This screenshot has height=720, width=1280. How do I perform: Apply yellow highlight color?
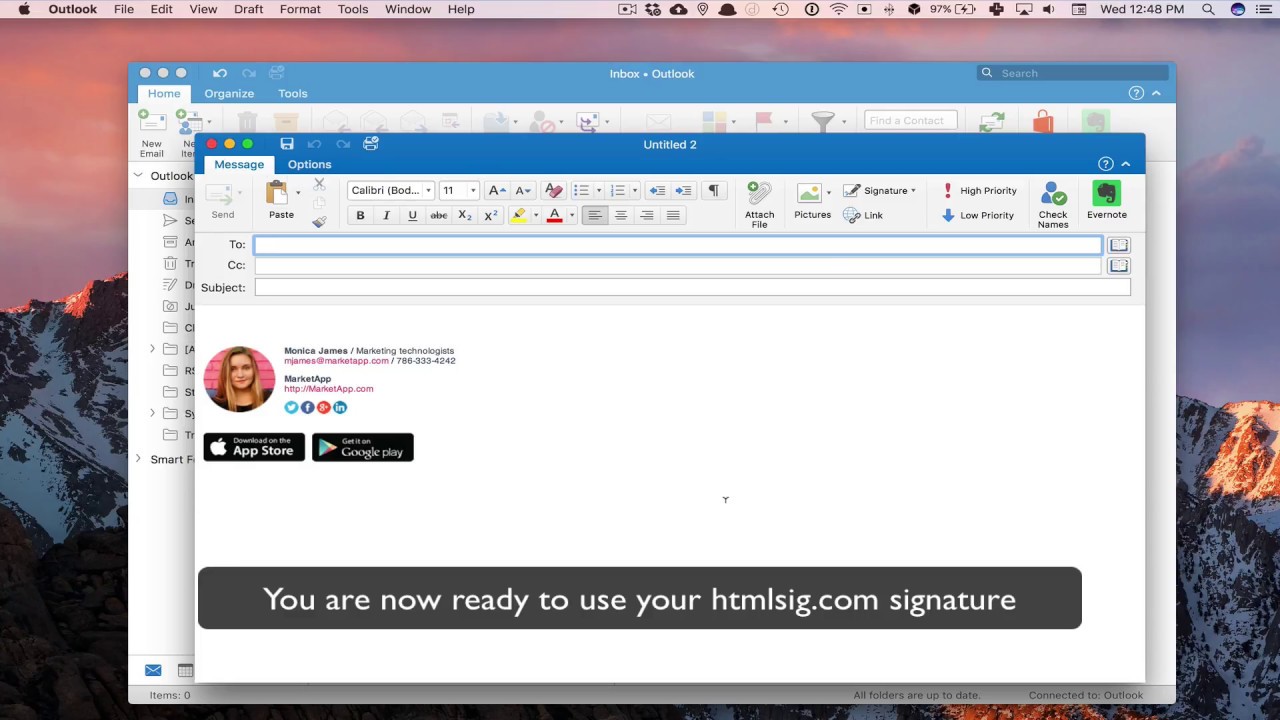pyautogui.click(x=518, y=215)
